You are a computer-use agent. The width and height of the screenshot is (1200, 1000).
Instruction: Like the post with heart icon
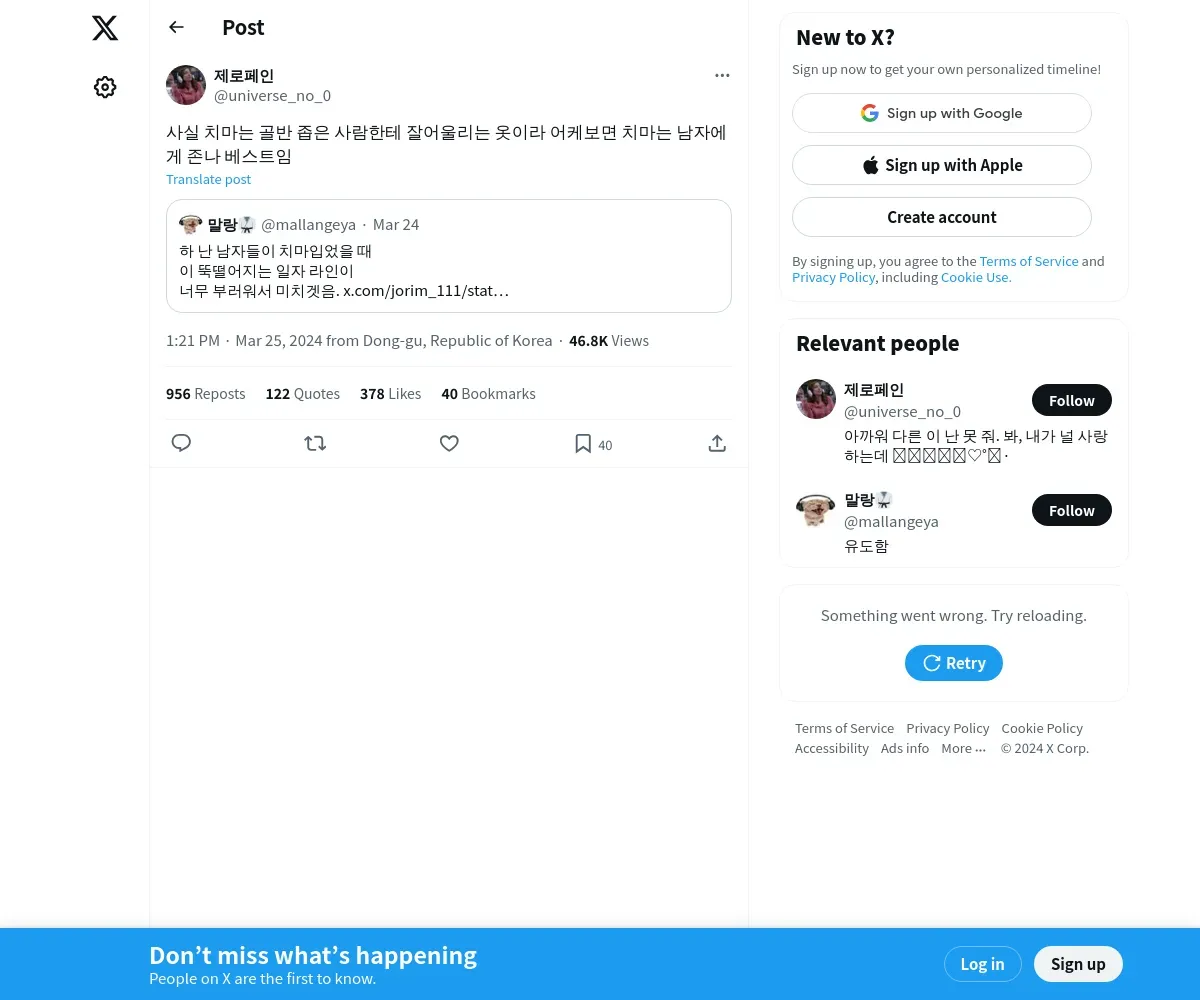coord(449,443)
